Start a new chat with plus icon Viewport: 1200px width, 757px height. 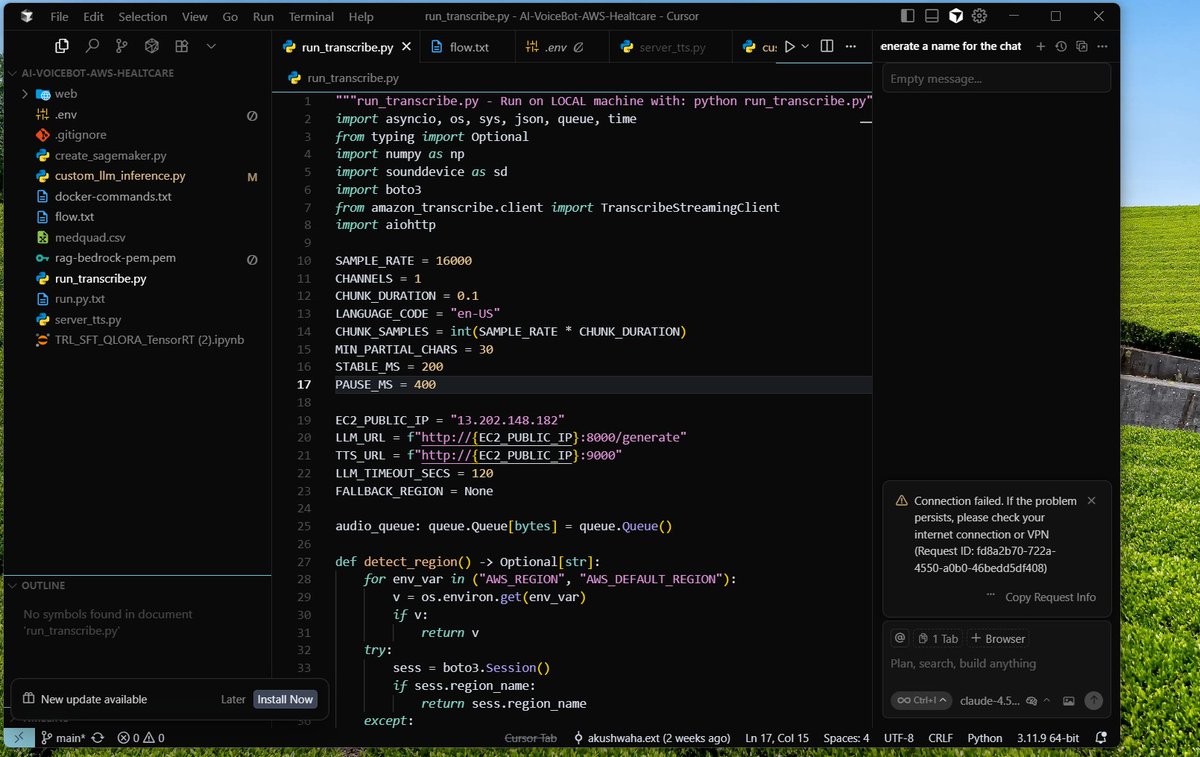point(1040,46)
